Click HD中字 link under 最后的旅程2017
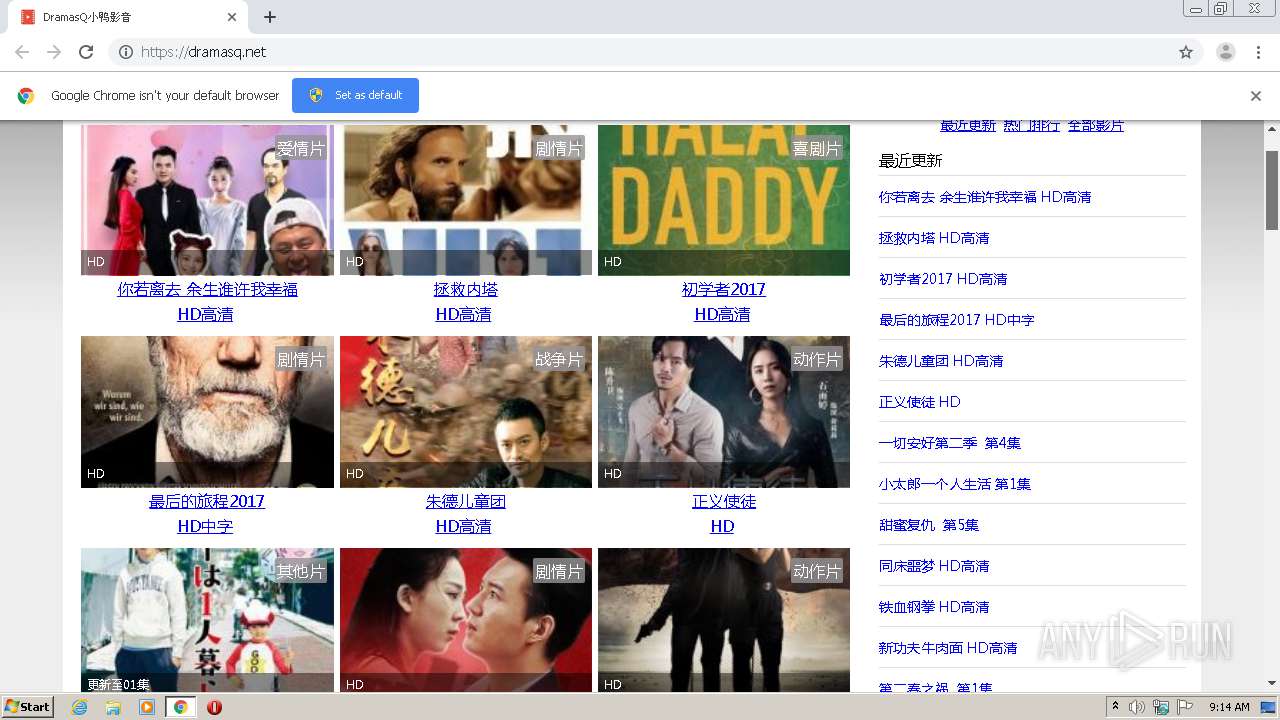 (205, 526)
